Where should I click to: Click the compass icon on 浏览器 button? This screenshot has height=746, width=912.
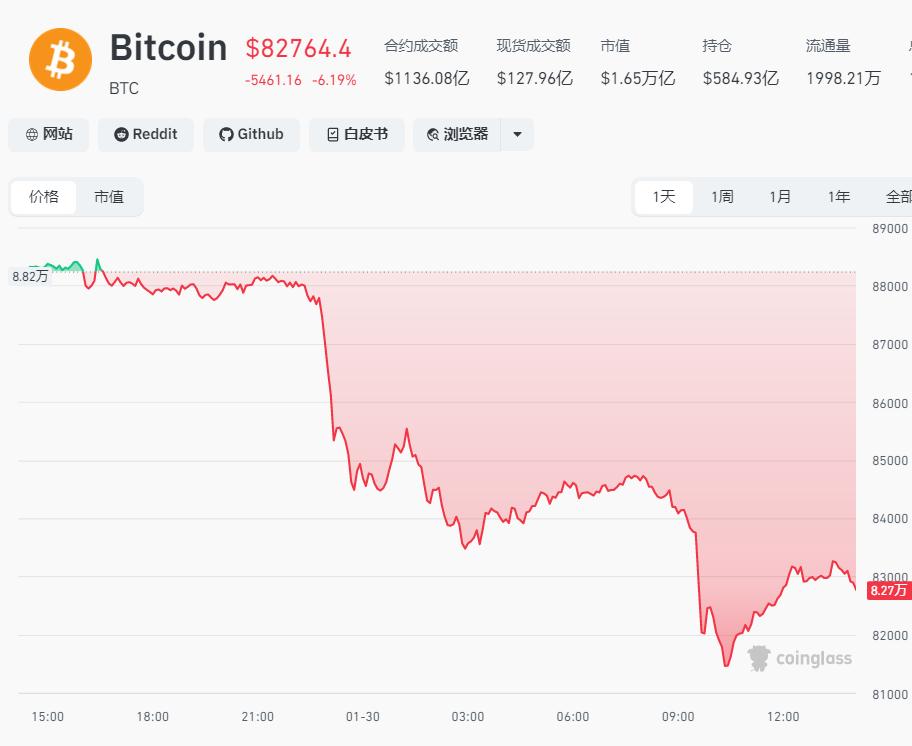pos(432,134)
